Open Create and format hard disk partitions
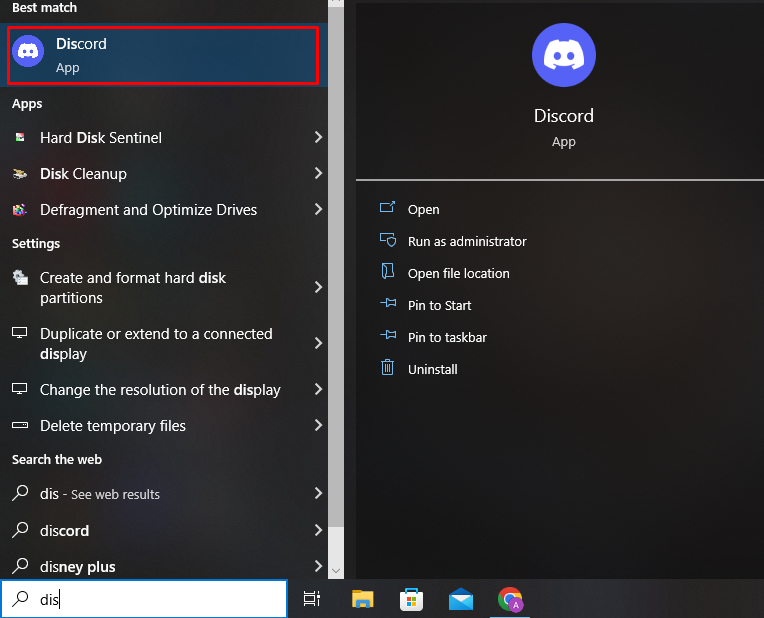 coord(164,288)
